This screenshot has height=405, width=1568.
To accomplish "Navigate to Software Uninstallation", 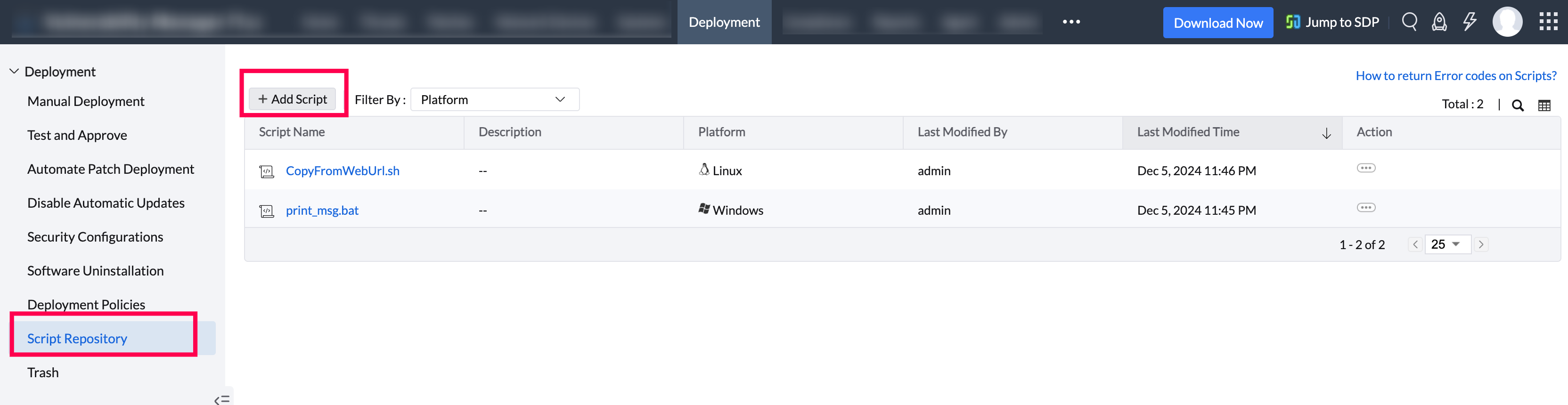I will pos(96,271).
